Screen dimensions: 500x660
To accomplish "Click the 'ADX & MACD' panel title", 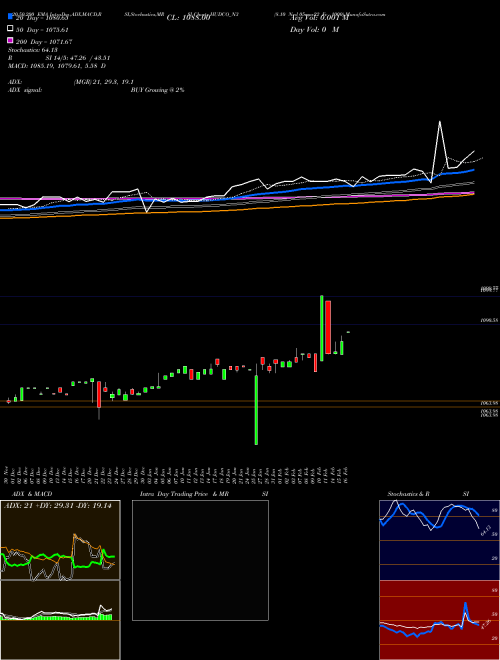I will click(x=32, y=494).
